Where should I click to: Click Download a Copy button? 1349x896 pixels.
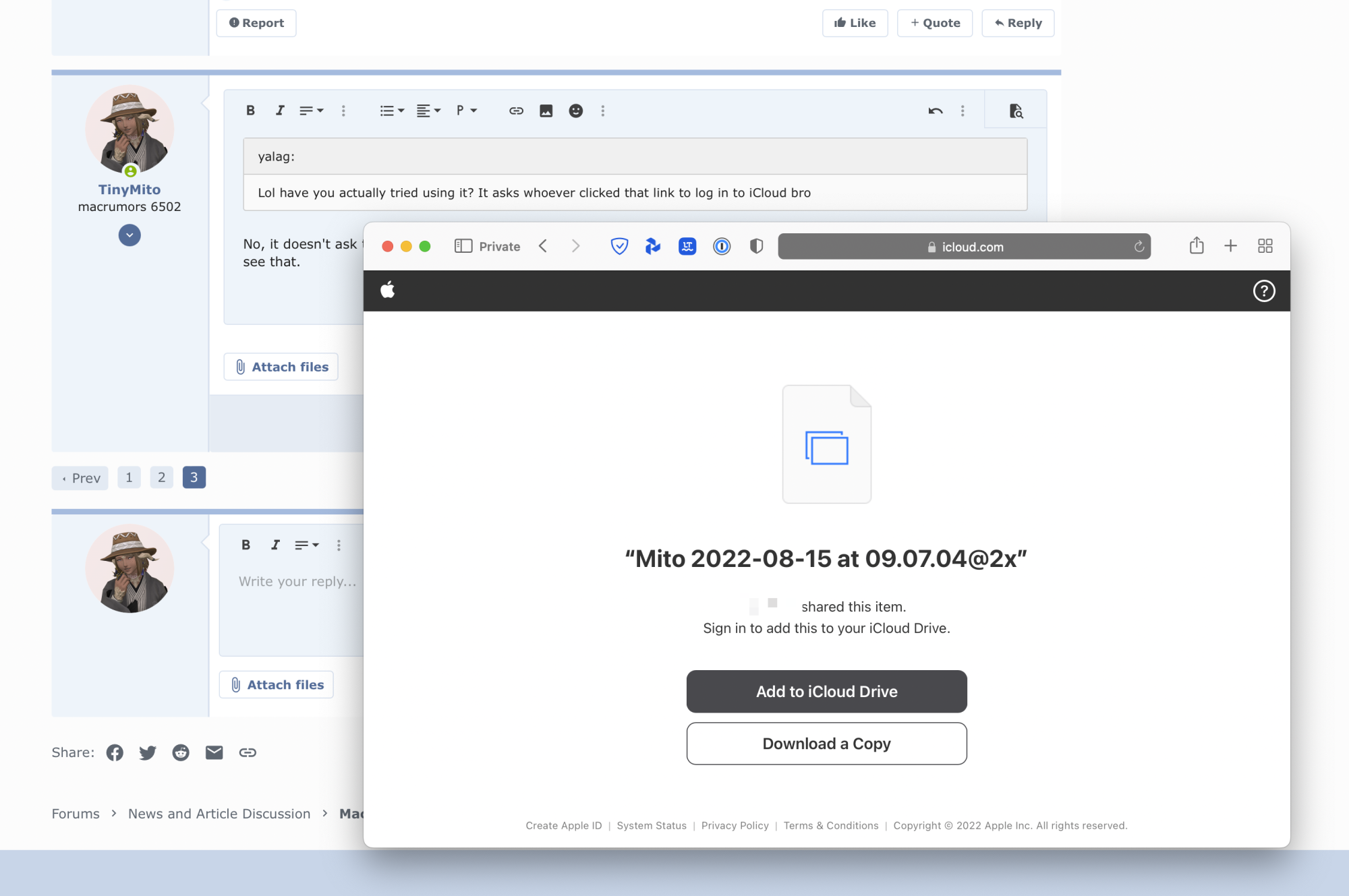click(x=826, y=744)
